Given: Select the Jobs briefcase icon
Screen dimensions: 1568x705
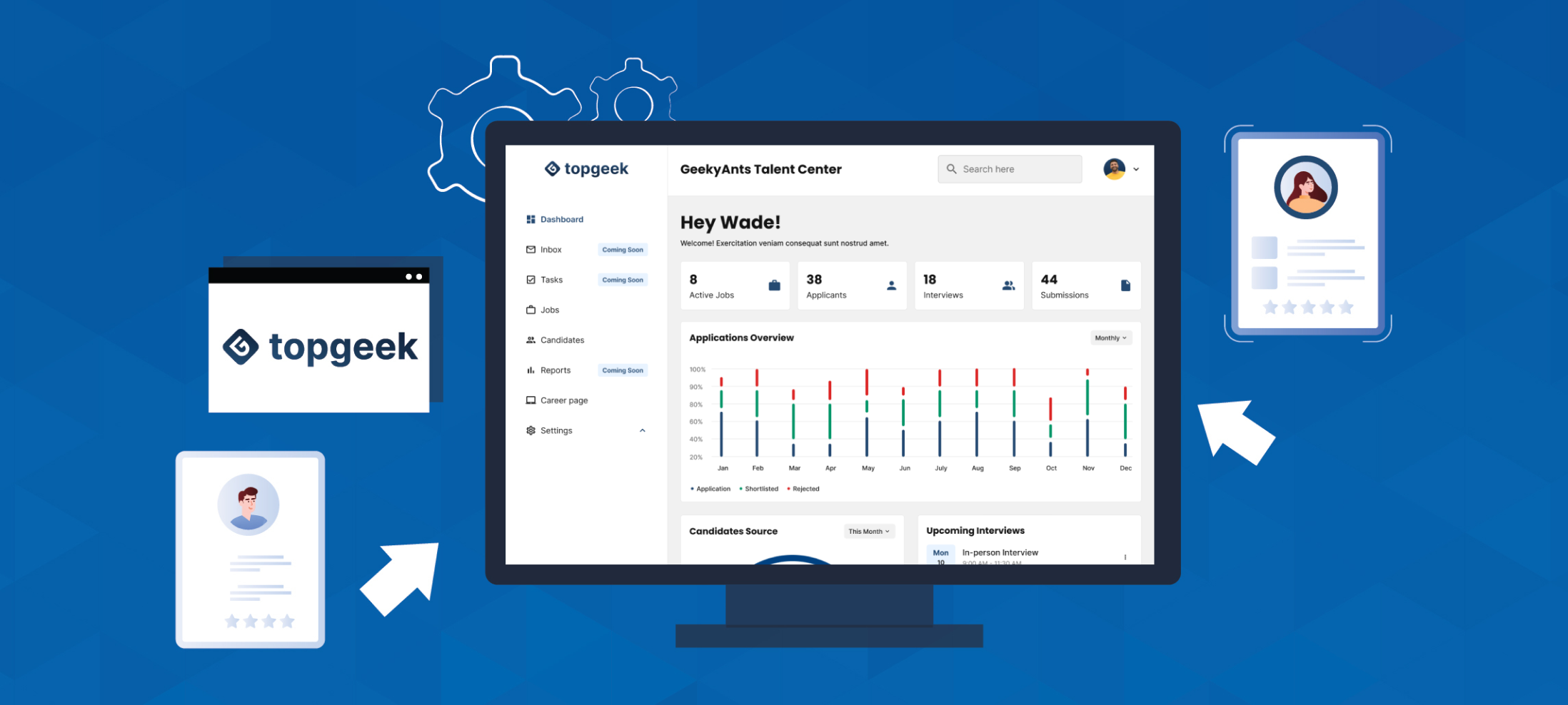Looking at the screenshot, I should [530, 310].
